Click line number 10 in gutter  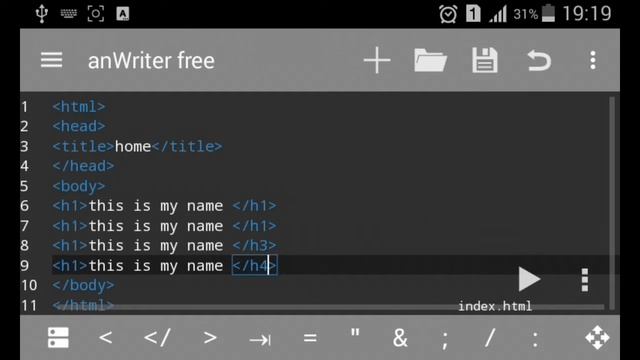29,285
